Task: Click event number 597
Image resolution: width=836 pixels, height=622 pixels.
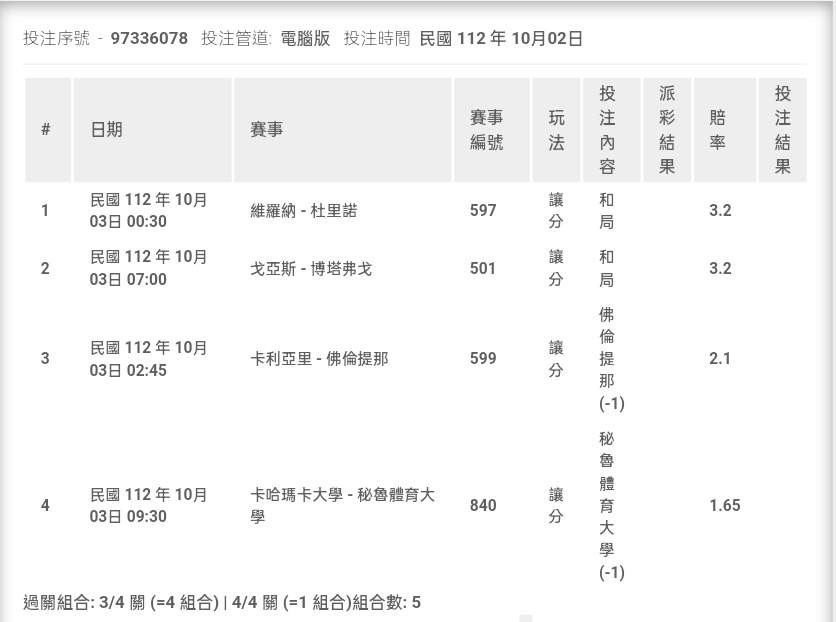Action: 483,211
